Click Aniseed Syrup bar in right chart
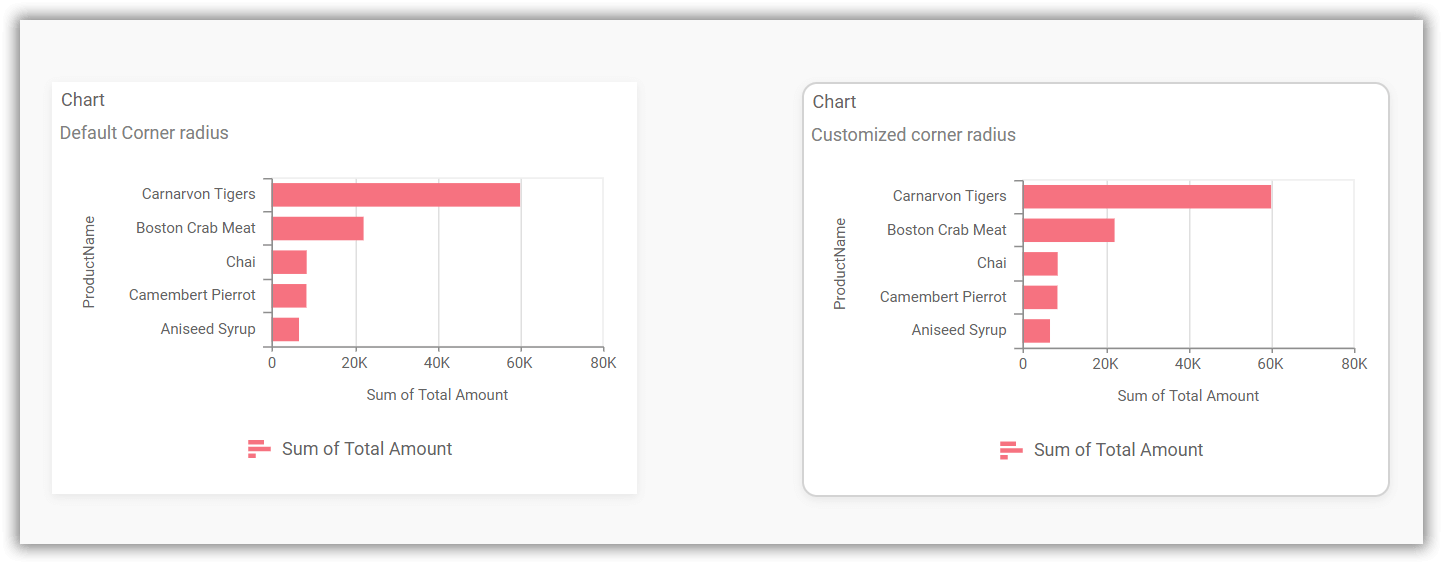This screenshot has height=564, width=1443. (1037, 330)
